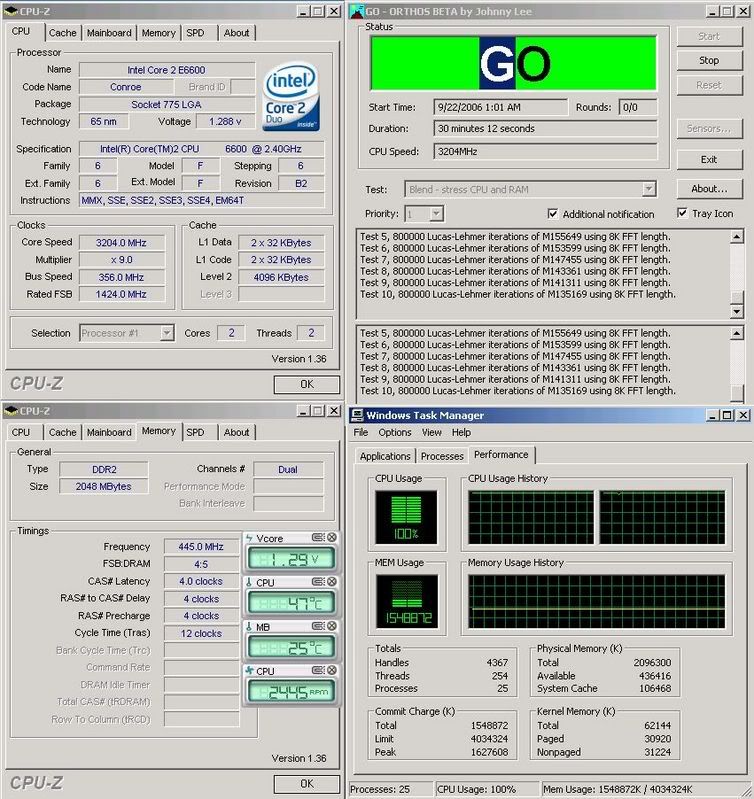Select Performance tab in Task Manager
Viewport: 754px width, 799px height.
[501, 454]
